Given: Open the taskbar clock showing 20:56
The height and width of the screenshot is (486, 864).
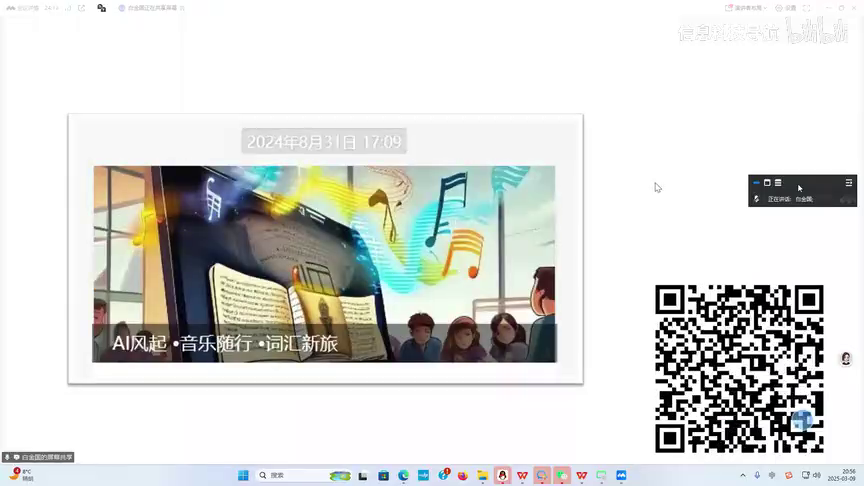Looking at the screenshot, I should [848, 475].
